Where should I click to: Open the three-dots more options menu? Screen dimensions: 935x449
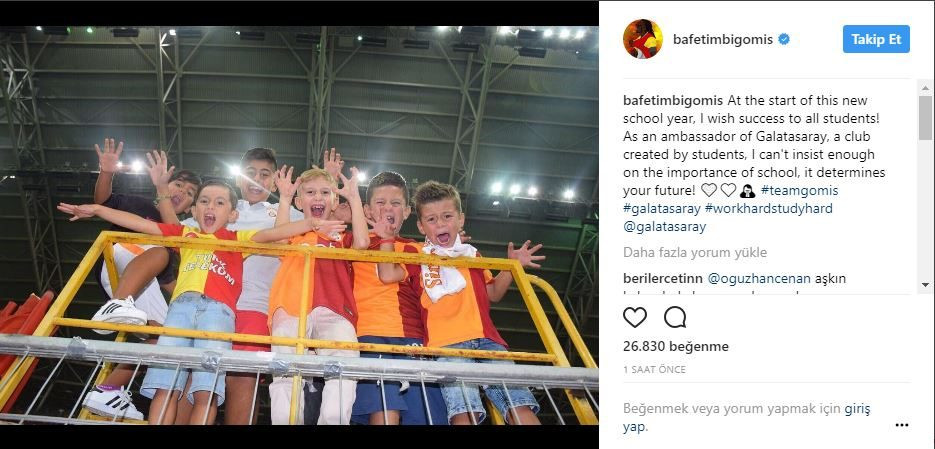(x=902, y=425)
